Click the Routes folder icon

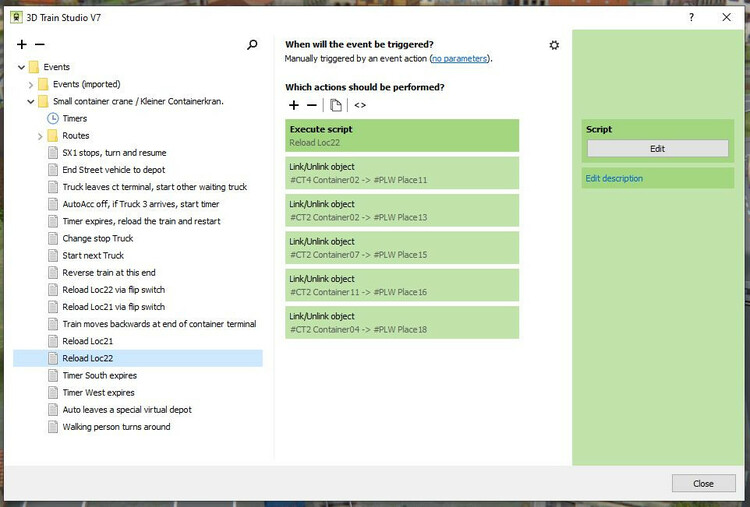pos(53,135)
